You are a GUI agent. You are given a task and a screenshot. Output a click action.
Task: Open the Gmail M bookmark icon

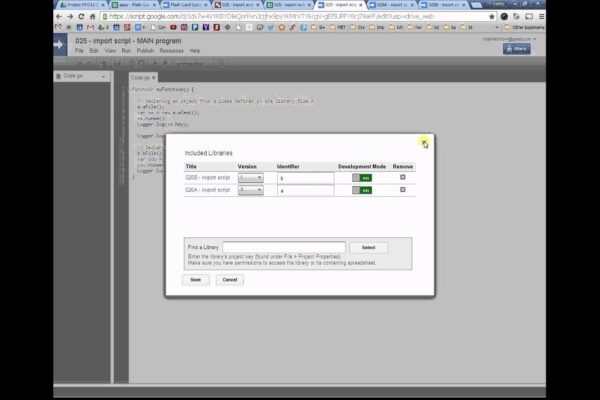(x=90, y=27)
